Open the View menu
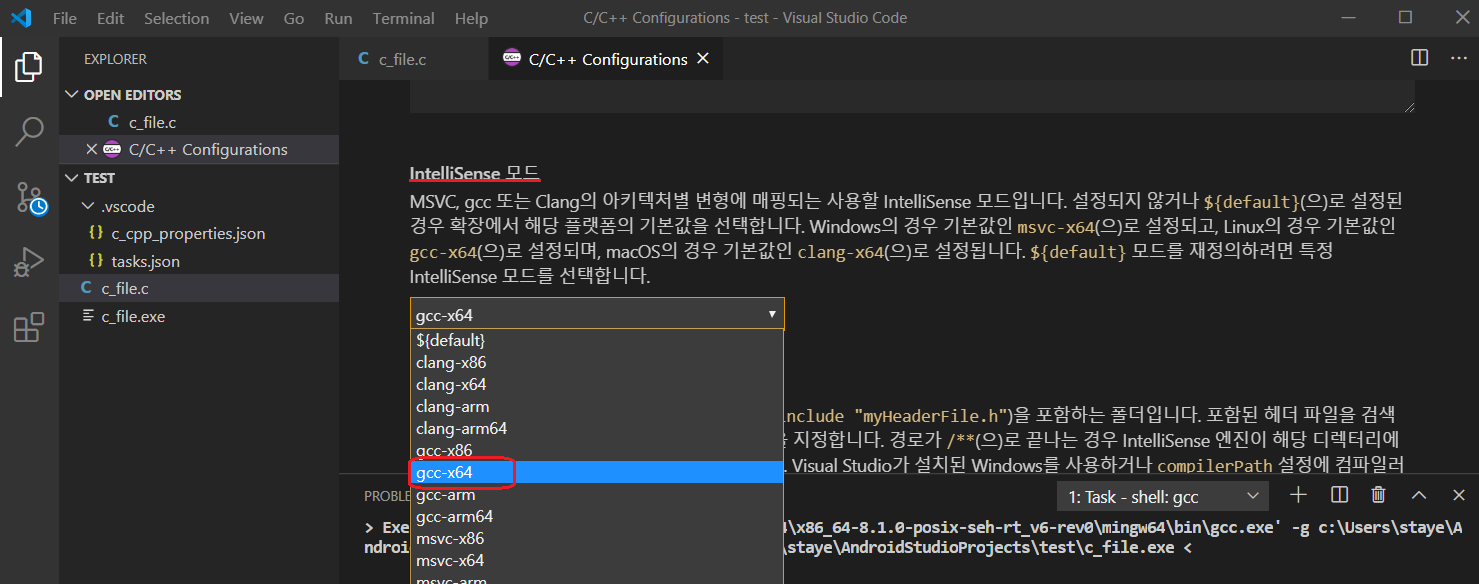The height and width of the screenshot is (584, 1479). tap(246, 18)
